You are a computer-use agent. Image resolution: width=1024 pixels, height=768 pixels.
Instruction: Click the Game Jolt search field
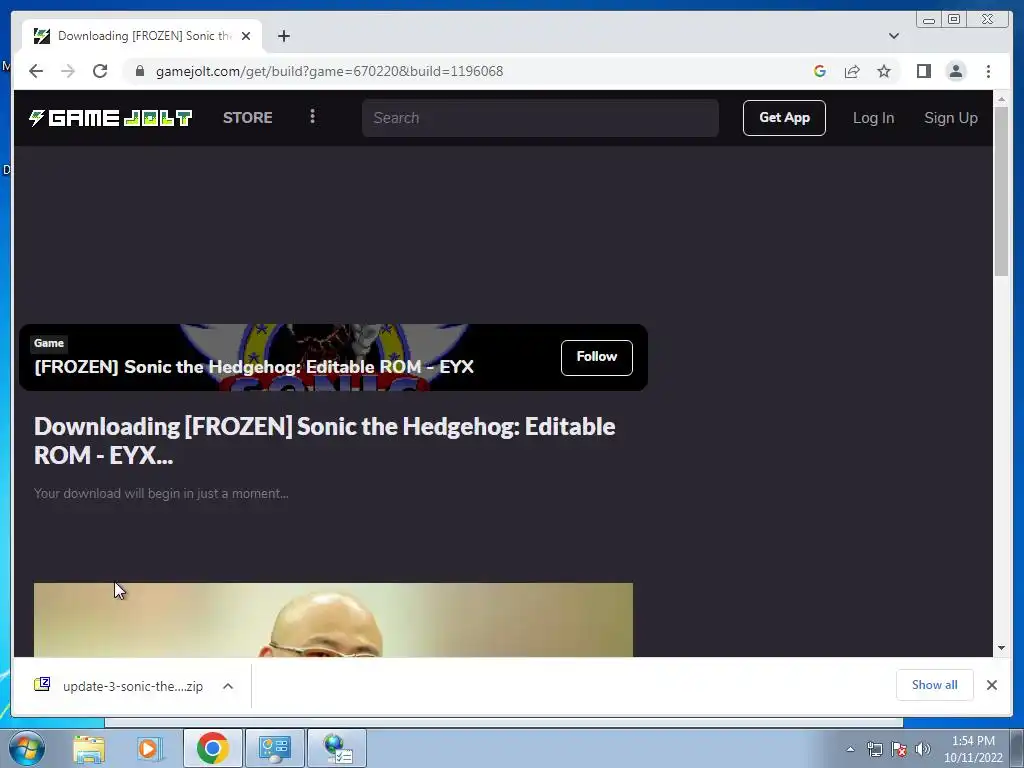[x=540, y=118]
